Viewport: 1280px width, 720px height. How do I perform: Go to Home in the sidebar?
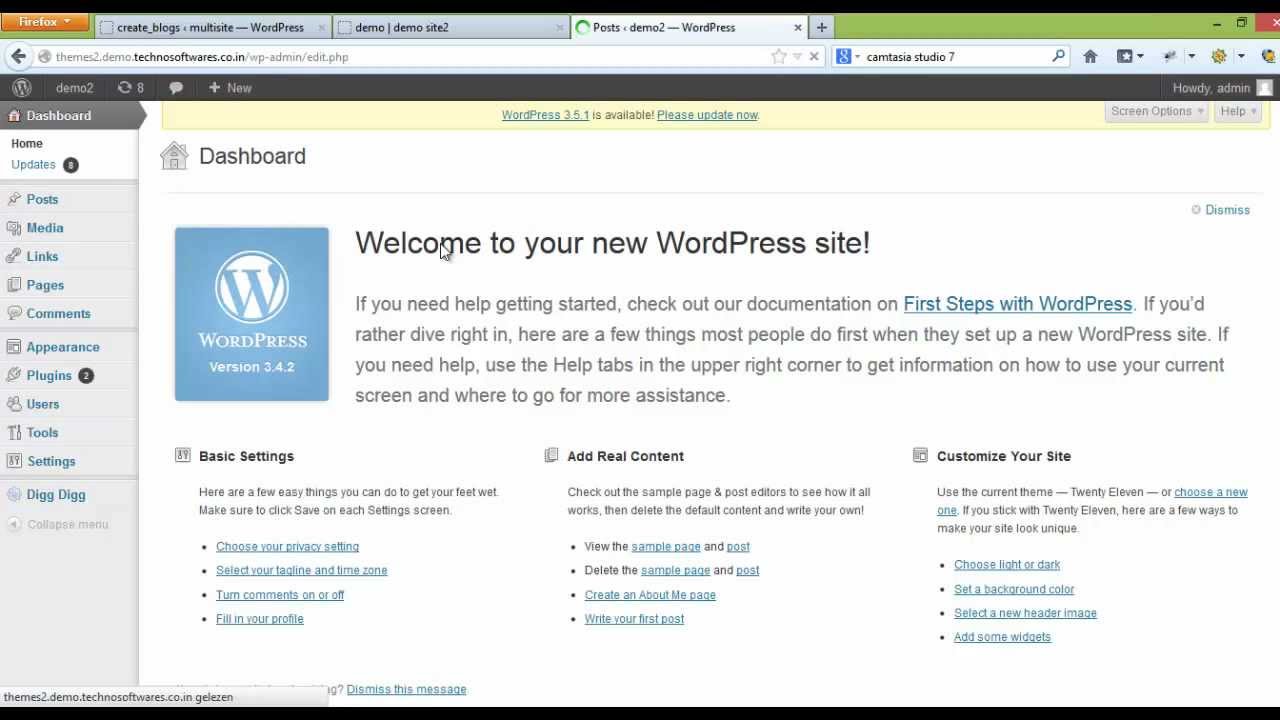[x=27, y=144]
